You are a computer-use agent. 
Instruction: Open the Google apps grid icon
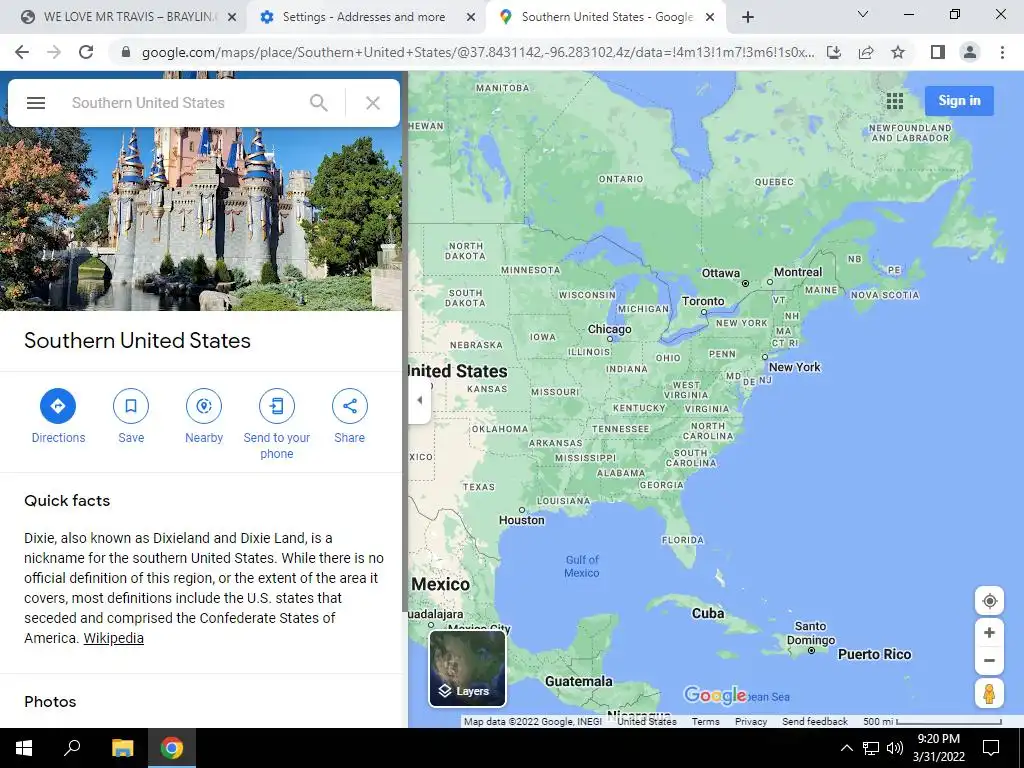coord(895,101)
